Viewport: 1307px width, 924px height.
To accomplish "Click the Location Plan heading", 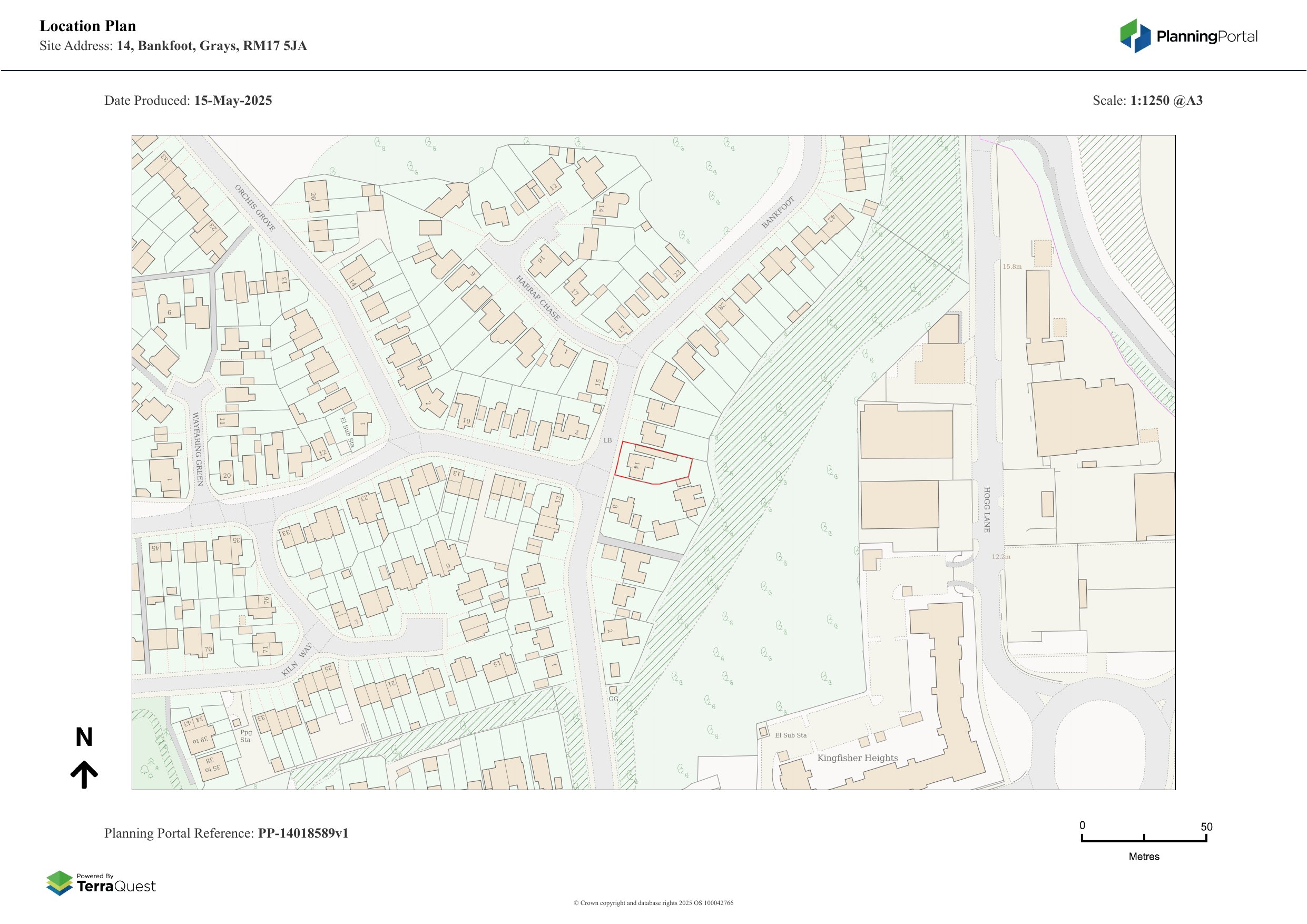I will pos(87,26).
